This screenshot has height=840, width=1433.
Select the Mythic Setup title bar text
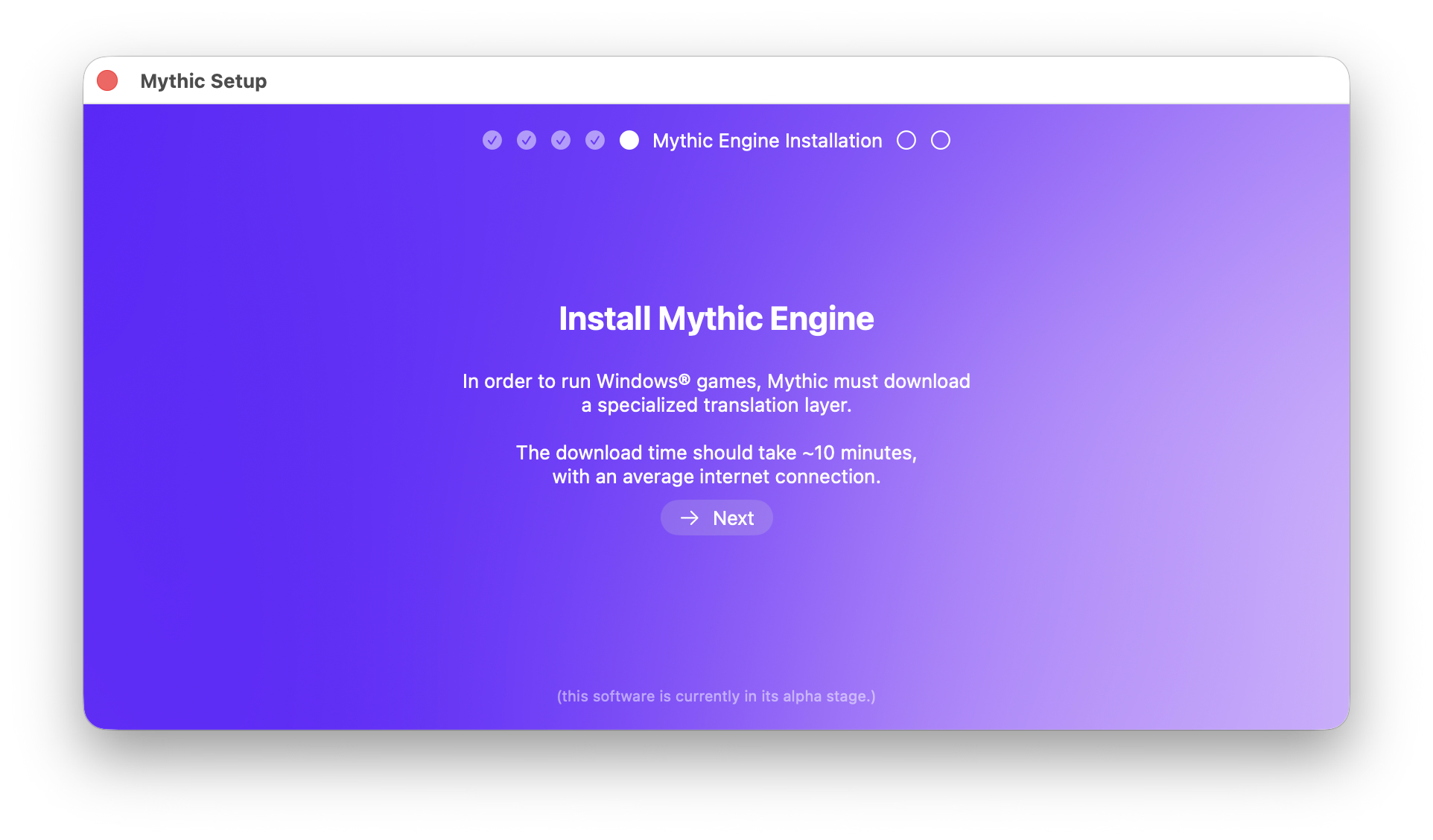coord(203,80)
